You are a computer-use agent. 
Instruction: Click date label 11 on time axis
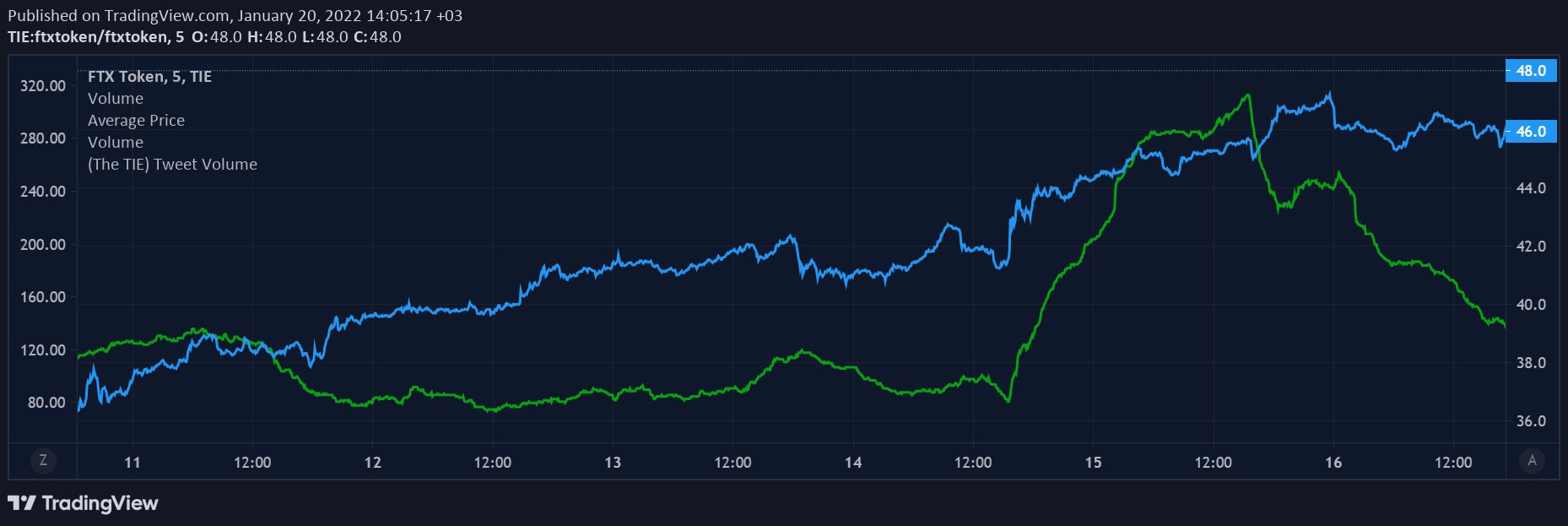pyautogui.click(x=132, y=463)
